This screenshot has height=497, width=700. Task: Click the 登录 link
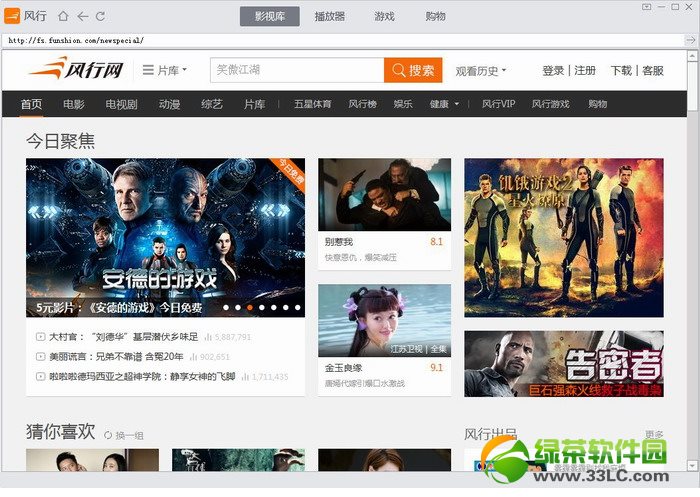[x=553, y=71]
